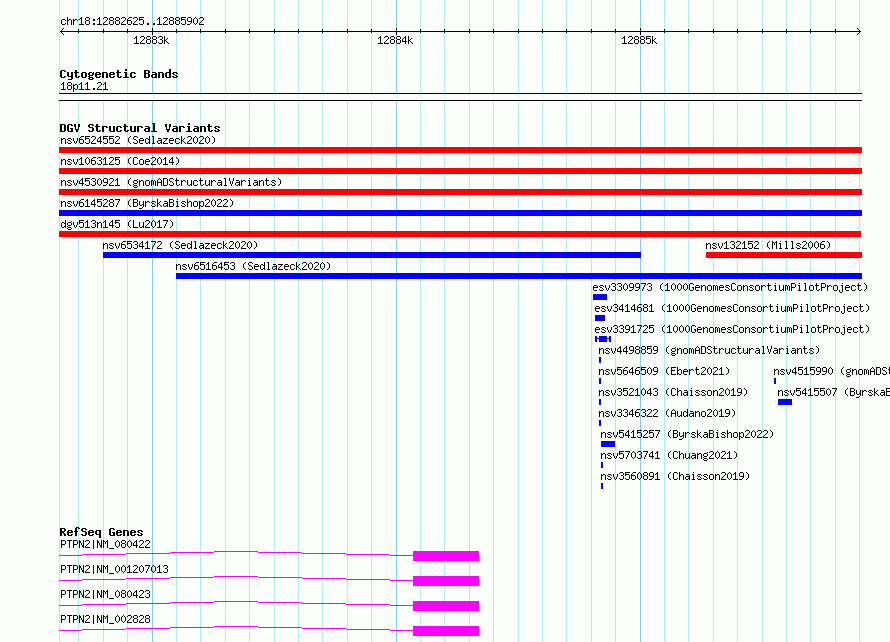Image resolution: width=890 pixels, height=642 pixels.
Task: Select the blue nsv6145287 (ByrskaBishop2022) bar
Action: pos(460,213)
